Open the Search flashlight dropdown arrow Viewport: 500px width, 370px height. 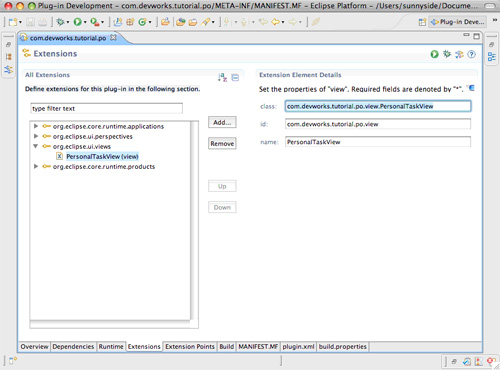tap(213, 22)
